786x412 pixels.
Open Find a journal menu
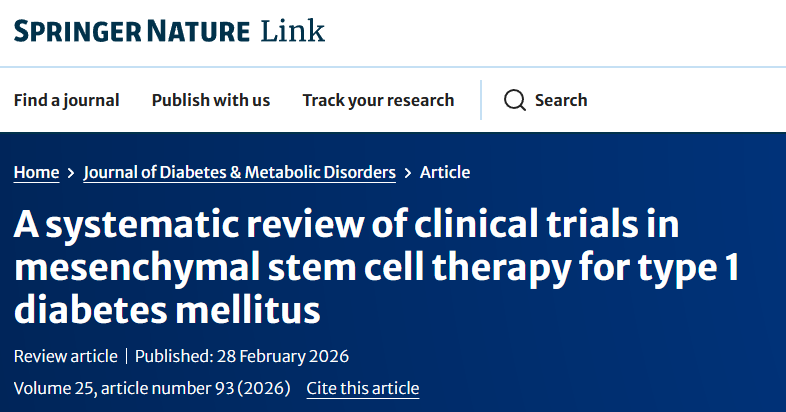(67, 100)
